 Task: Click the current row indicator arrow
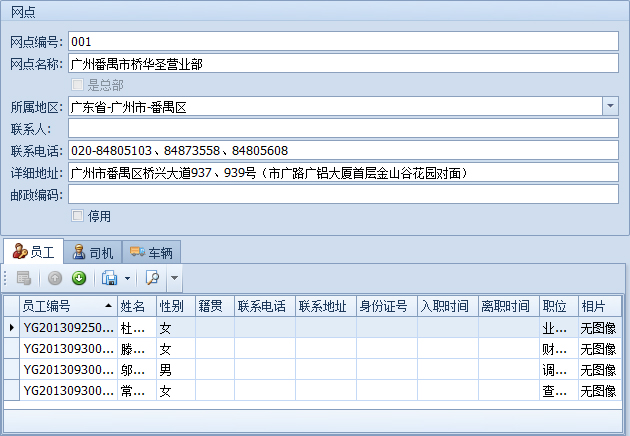click(x=11, y=327)
